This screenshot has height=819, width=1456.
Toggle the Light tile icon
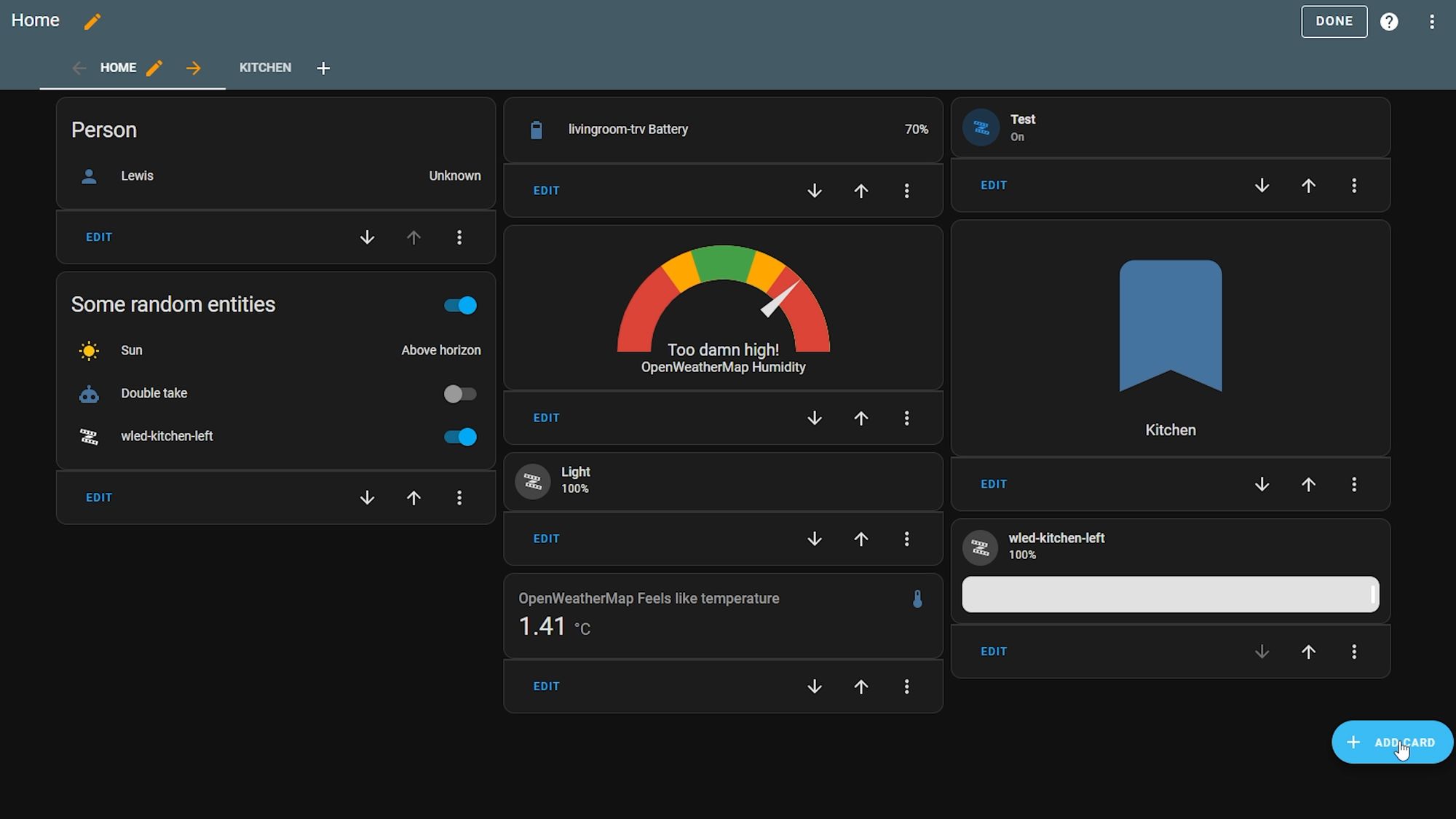[533, 481]
